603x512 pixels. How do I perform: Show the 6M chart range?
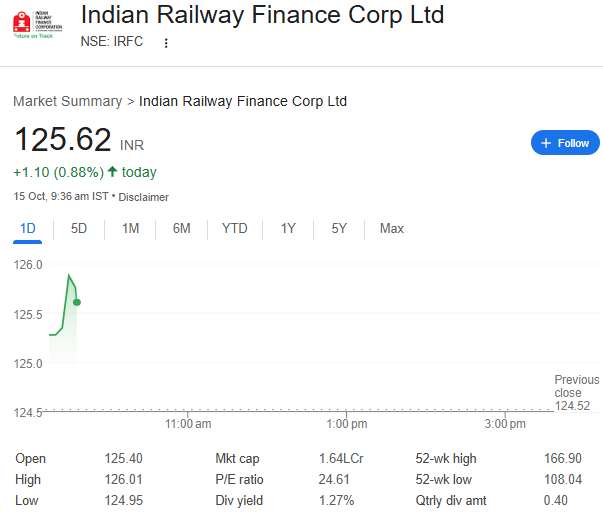181,229
